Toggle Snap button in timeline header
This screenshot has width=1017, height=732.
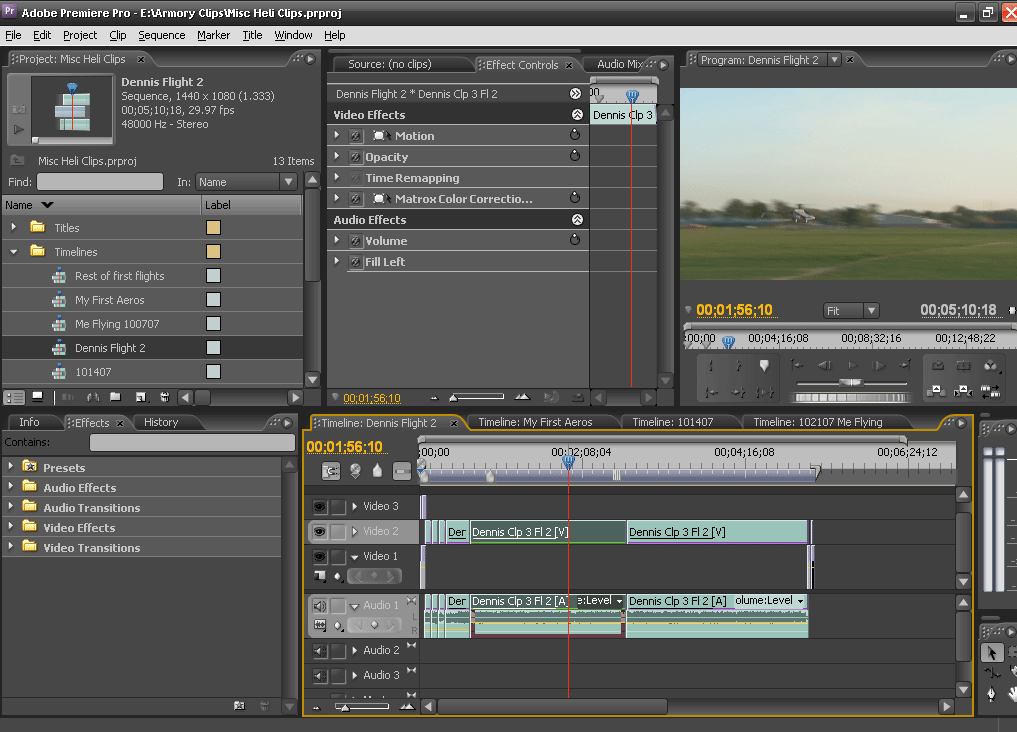click(331, 471)
